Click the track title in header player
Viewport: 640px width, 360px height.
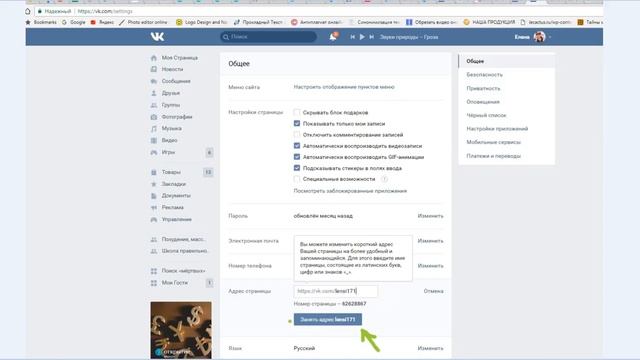pos(409,37)
